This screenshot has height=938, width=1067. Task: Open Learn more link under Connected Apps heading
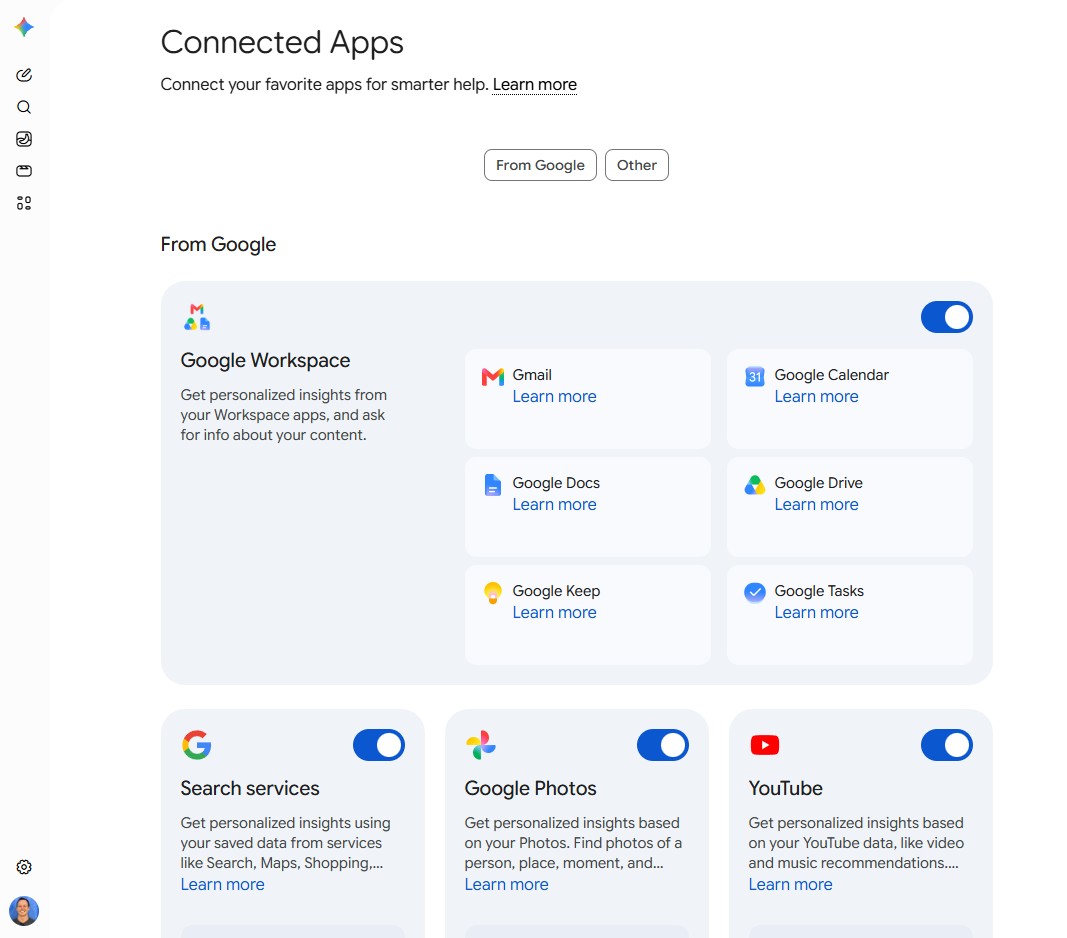tap(535, 84)
